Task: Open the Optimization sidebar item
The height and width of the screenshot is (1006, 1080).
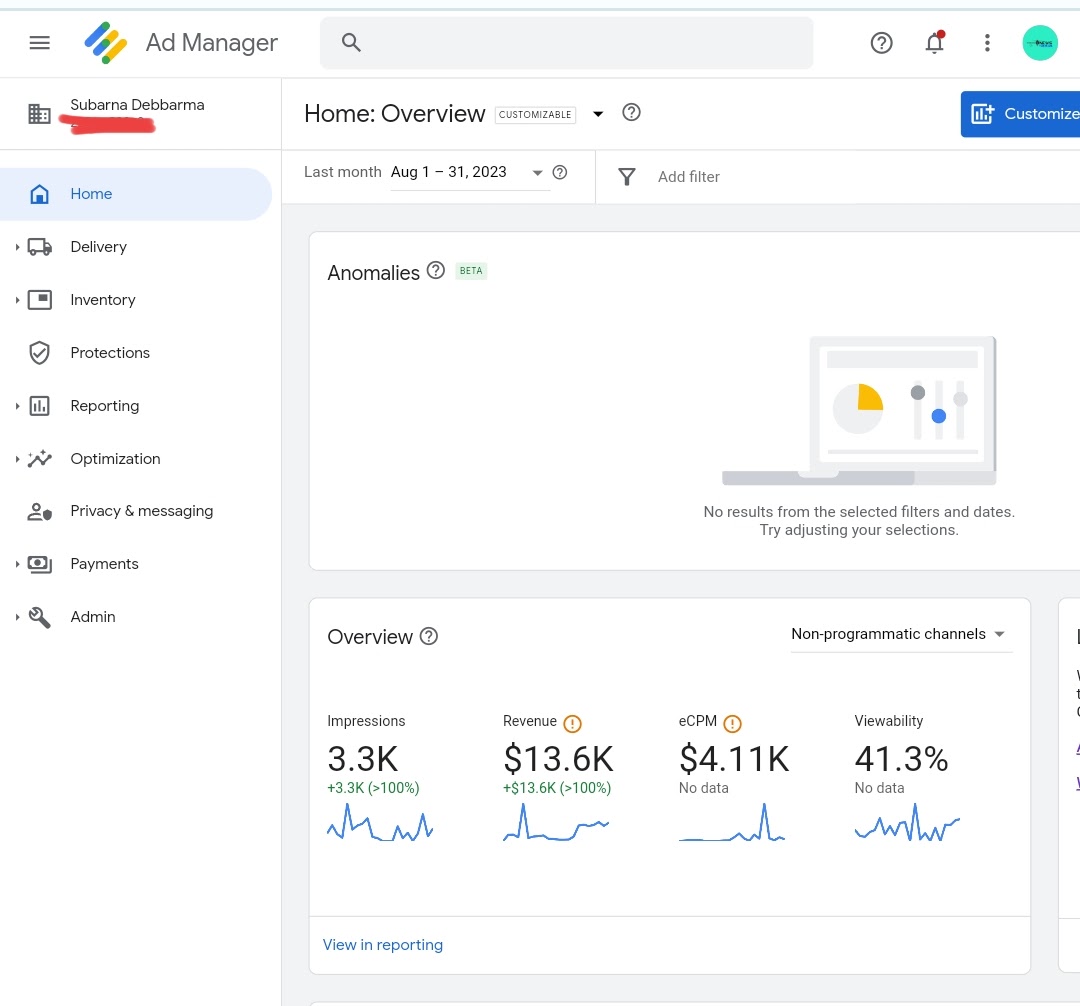Action: [x=115, y=458]
